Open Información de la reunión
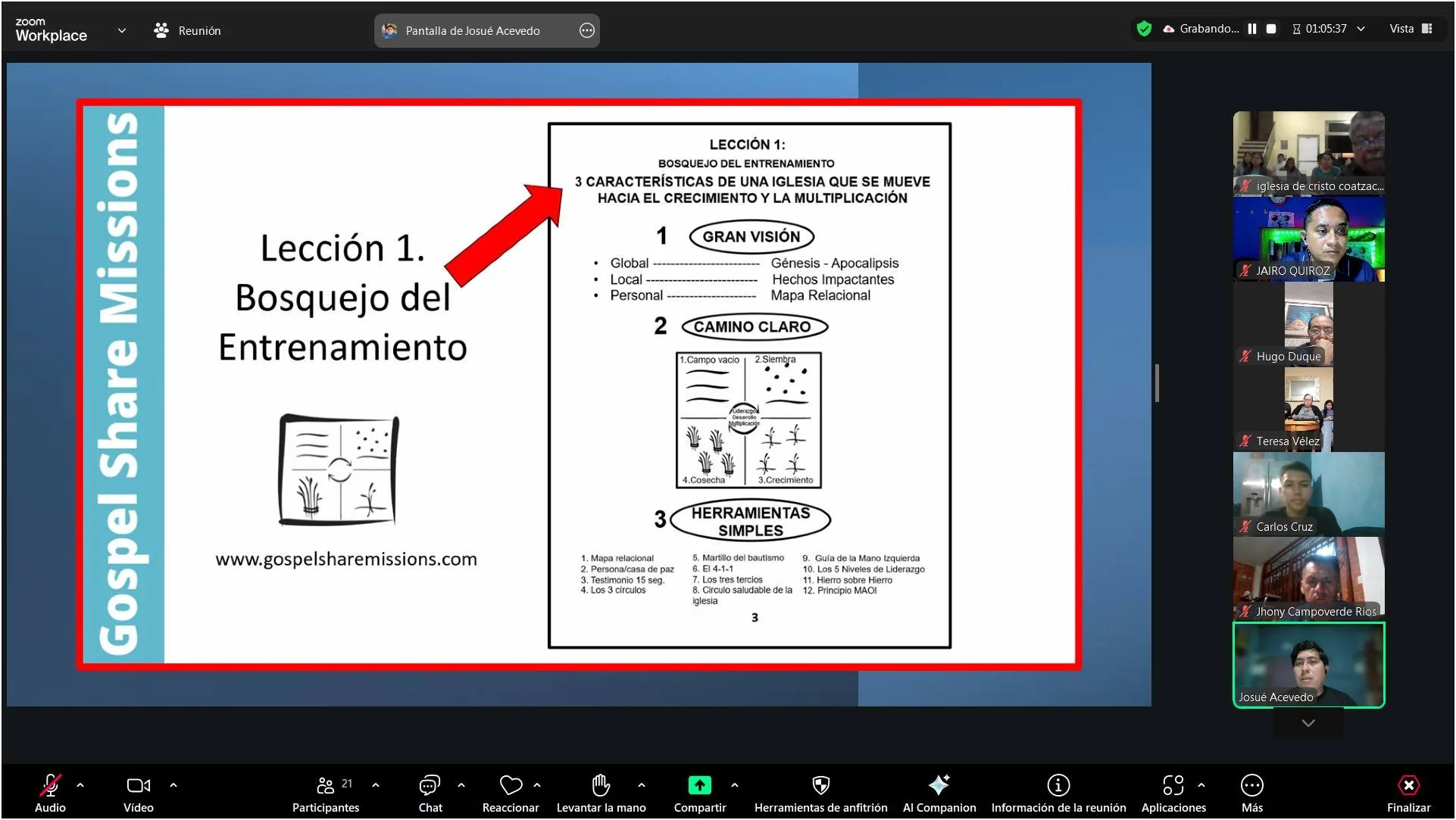This screenshot has width=1456, height=820. point(1058,786)
